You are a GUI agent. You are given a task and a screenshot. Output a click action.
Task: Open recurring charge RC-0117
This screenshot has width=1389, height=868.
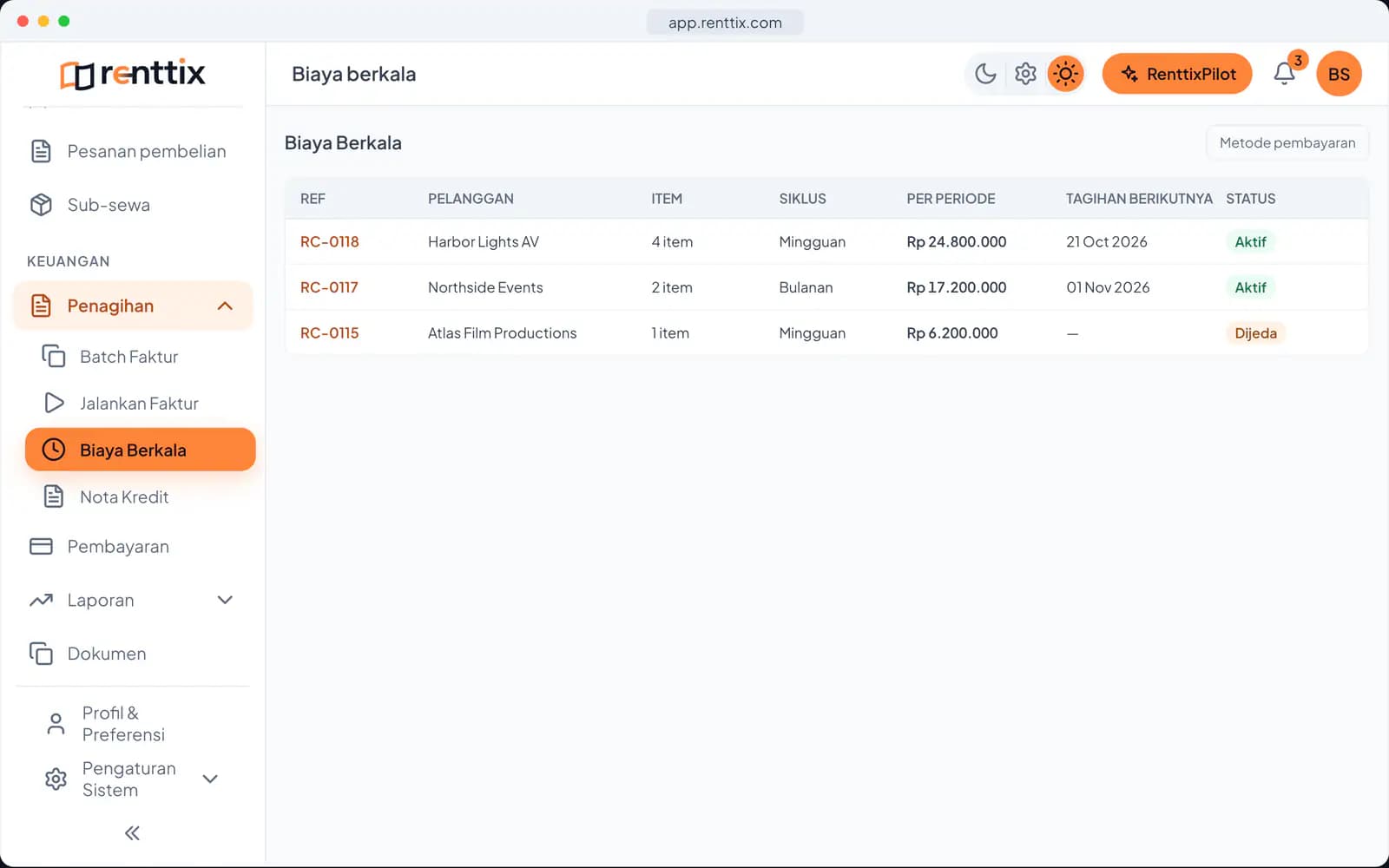[329, 287]
